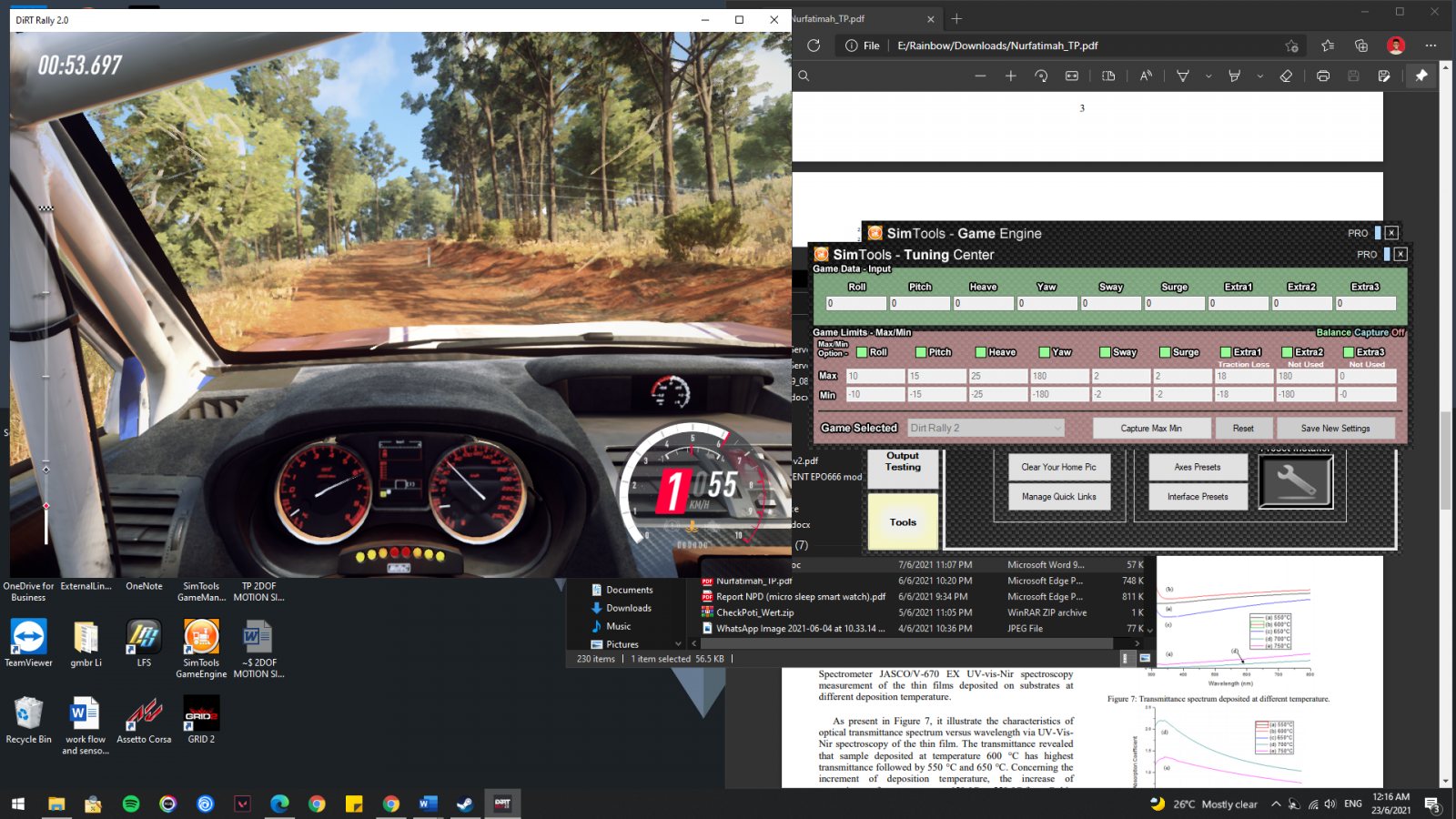
Task: Open Steam from the taskbar
Action: pyautogui.click(x=464, y=804)
